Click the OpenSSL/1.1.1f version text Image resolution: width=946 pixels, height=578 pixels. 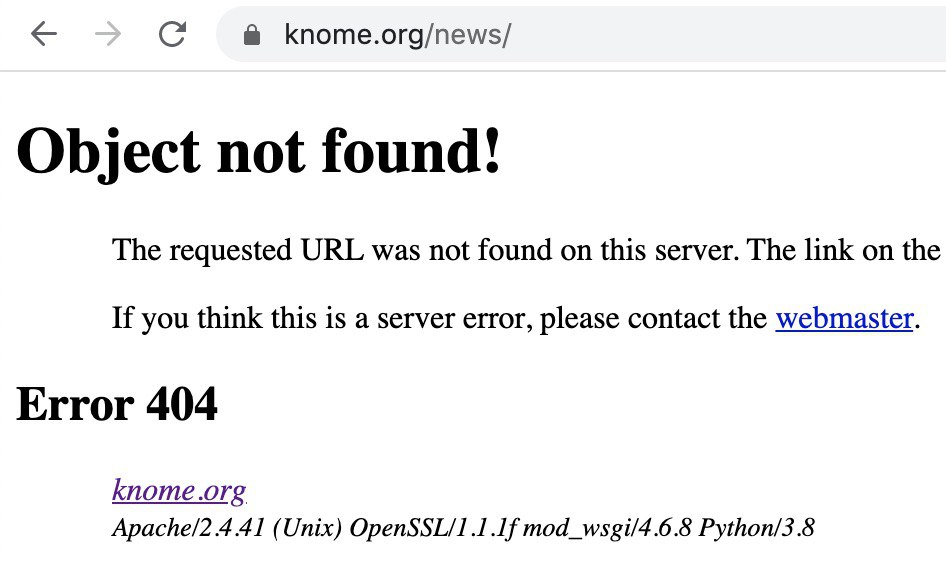point(433,527)
